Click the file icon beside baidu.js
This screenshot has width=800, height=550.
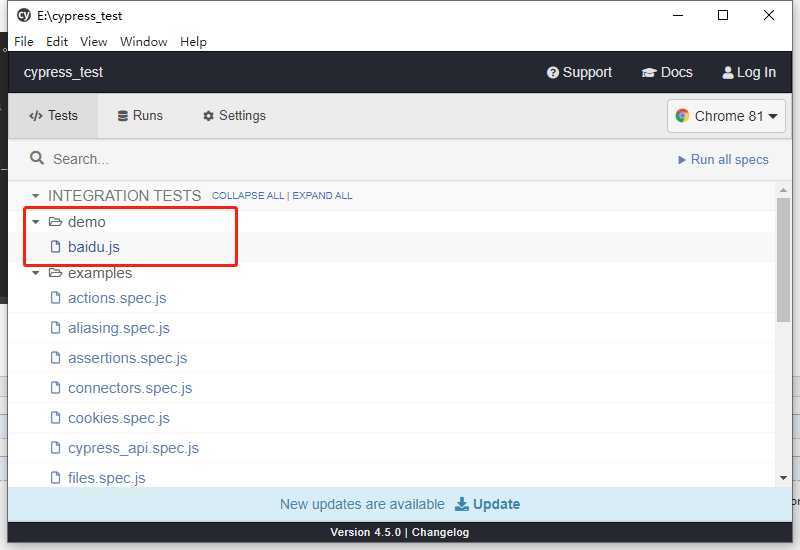[55, 247]
